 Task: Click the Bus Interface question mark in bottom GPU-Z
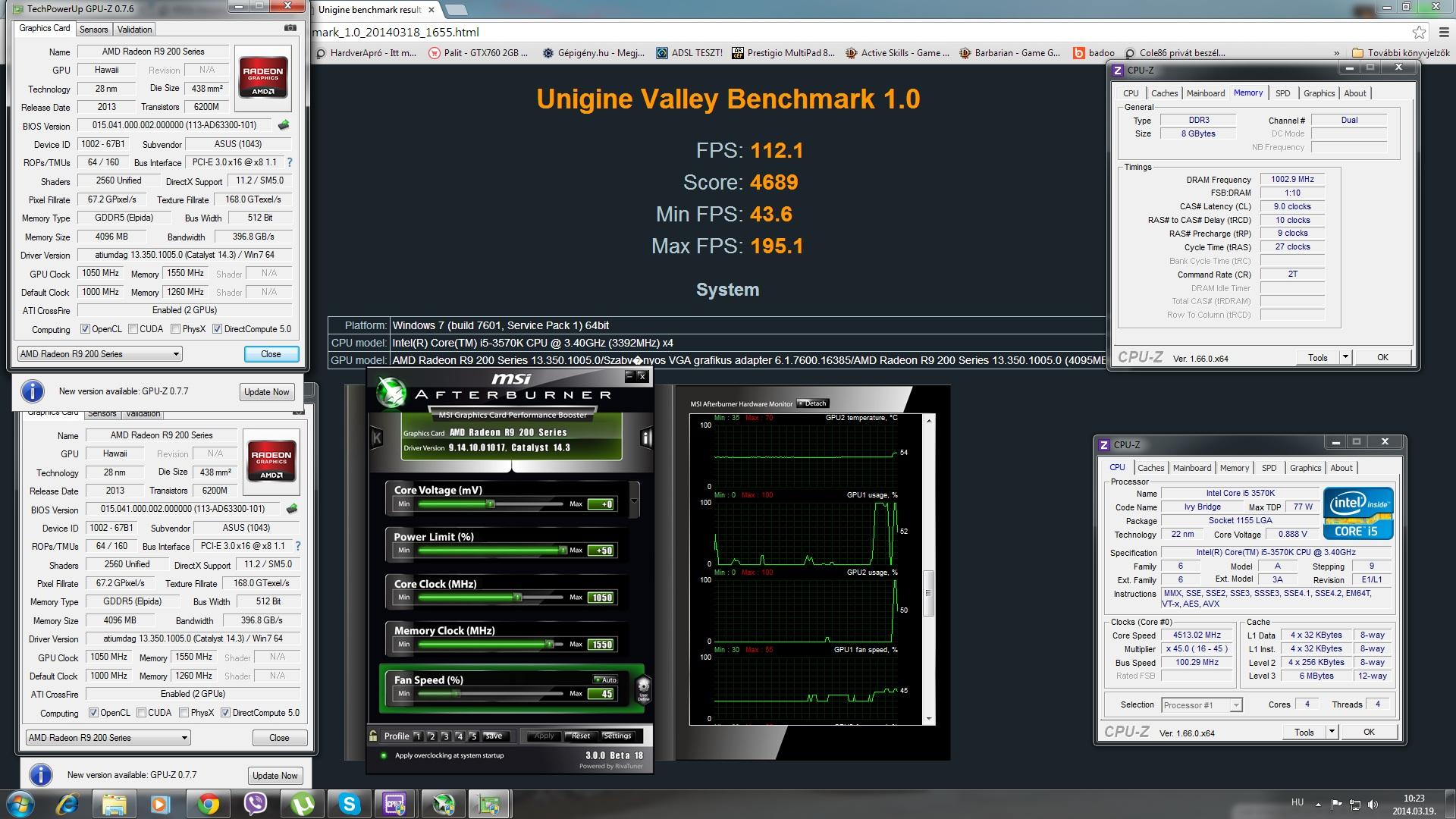pyautogui.click(x=297, y=546)
